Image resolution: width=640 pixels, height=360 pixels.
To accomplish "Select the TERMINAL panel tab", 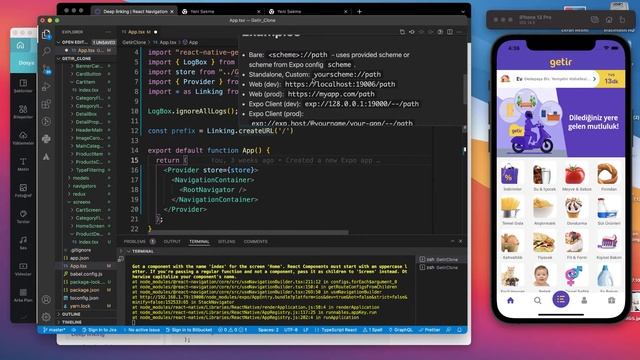I will (199, 241).
